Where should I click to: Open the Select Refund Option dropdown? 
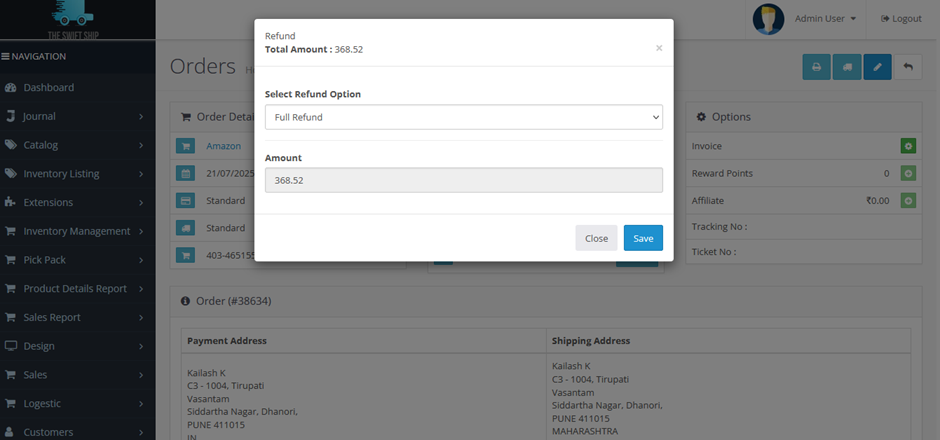click(x=463, y=117)
